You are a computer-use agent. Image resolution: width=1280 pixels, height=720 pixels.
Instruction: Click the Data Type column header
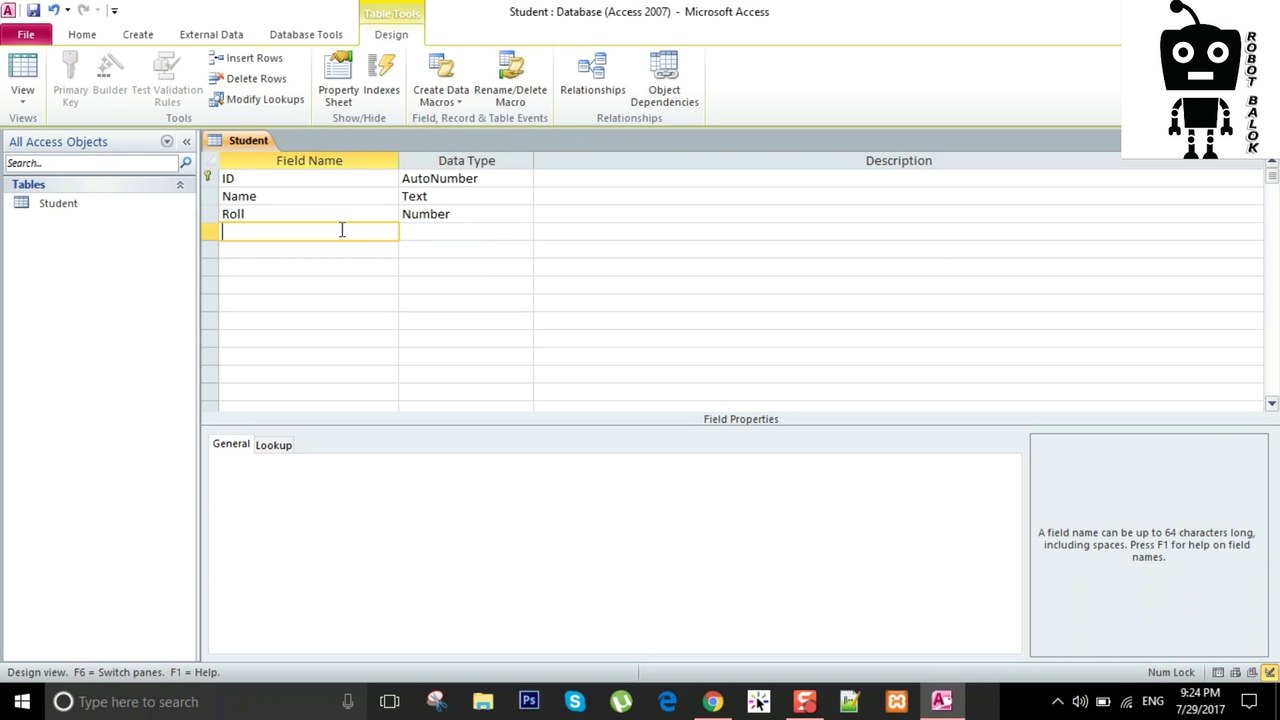point(466,160)
